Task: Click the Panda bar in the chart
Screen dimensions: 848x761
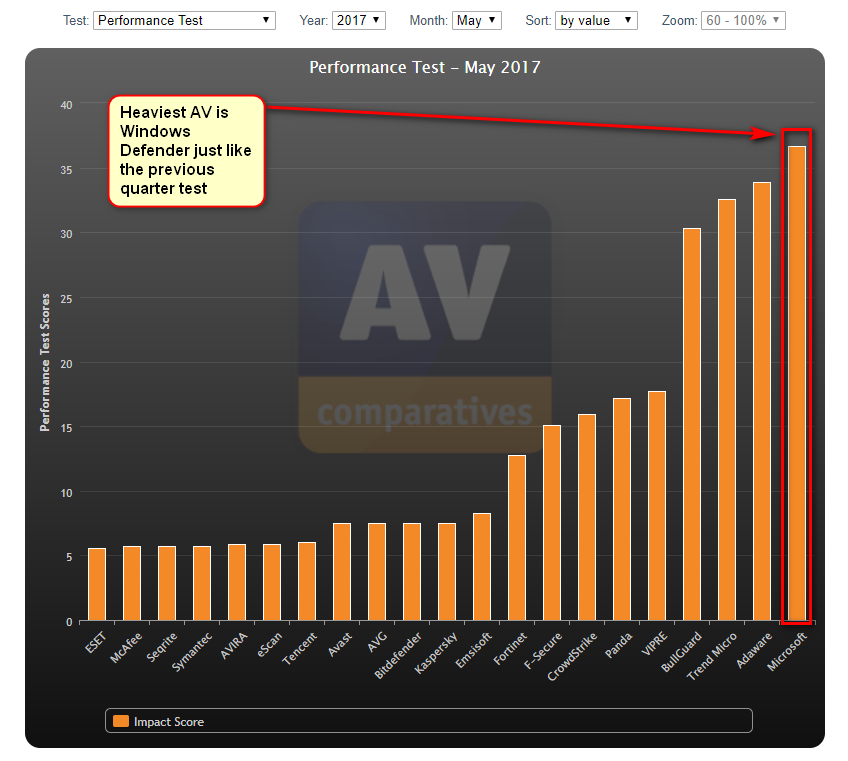Action: [x=622, y=509]
